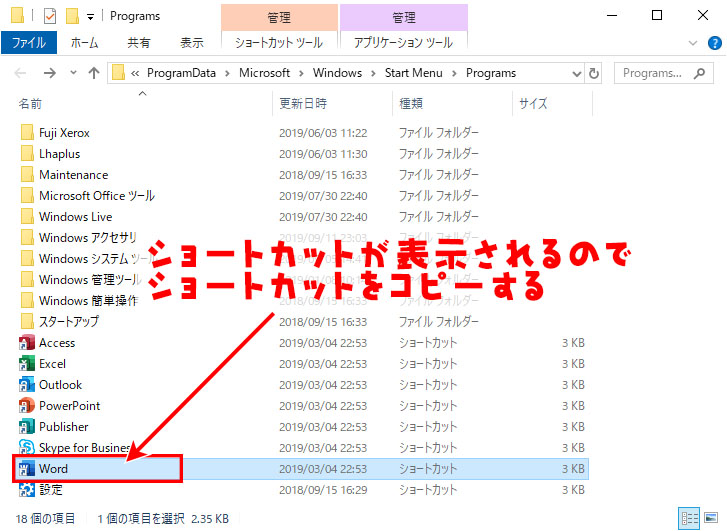Open Explorer help question mark
Screen dimensions: 727x531
pyautogui.click(x=714, y=43)
